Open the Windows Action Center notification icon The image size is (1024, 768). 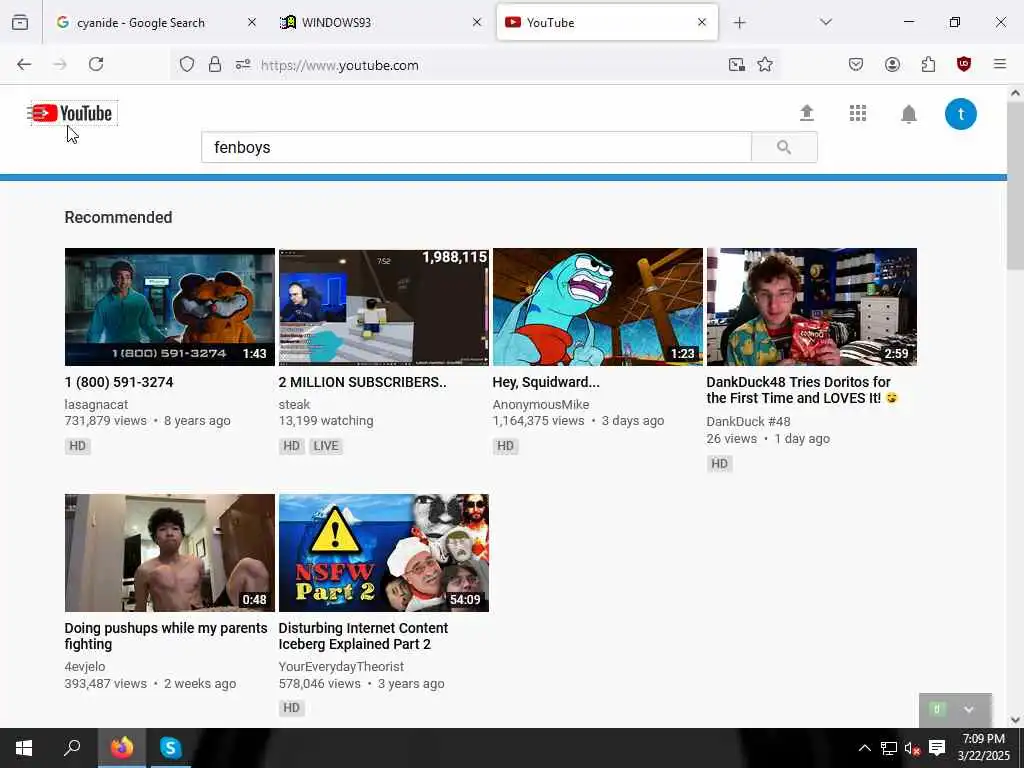pos(937,748)
